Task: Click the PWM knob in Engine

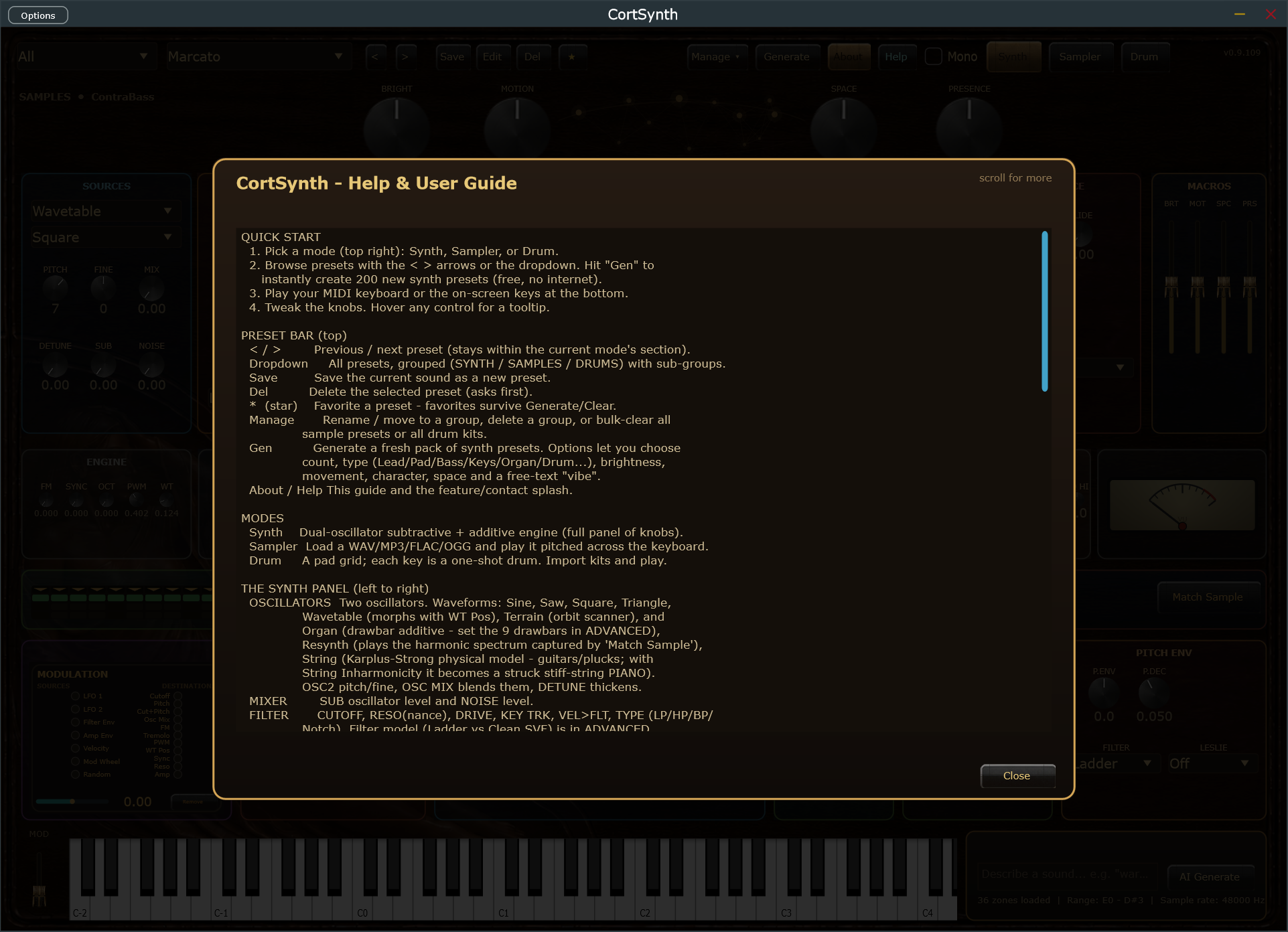Action: coord(137,500)
